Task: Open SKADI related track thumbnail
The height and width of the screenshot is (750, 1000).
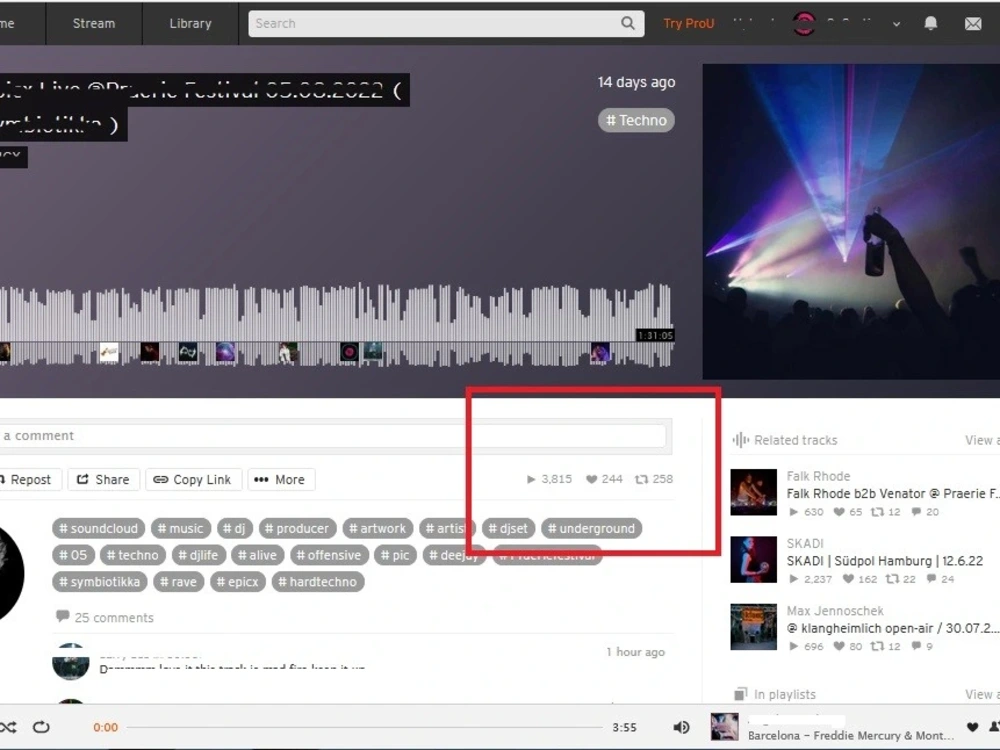Action: point(753,559)
